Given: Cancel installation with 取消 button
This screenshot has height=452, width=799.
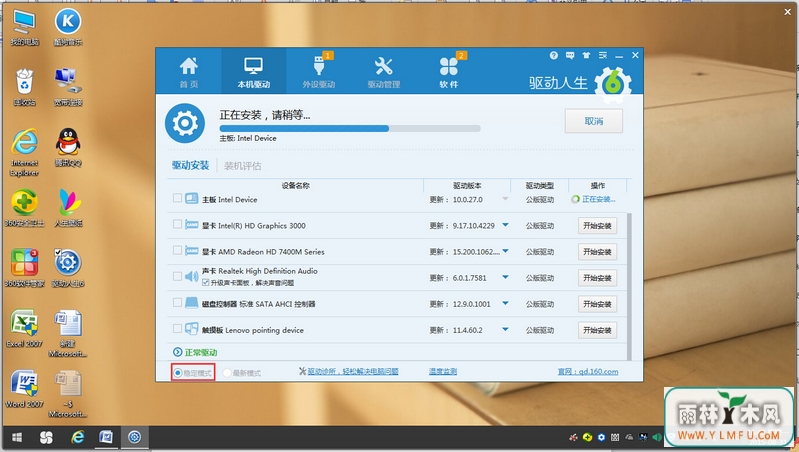Looking at the screenshot, I should coord(594,121).
